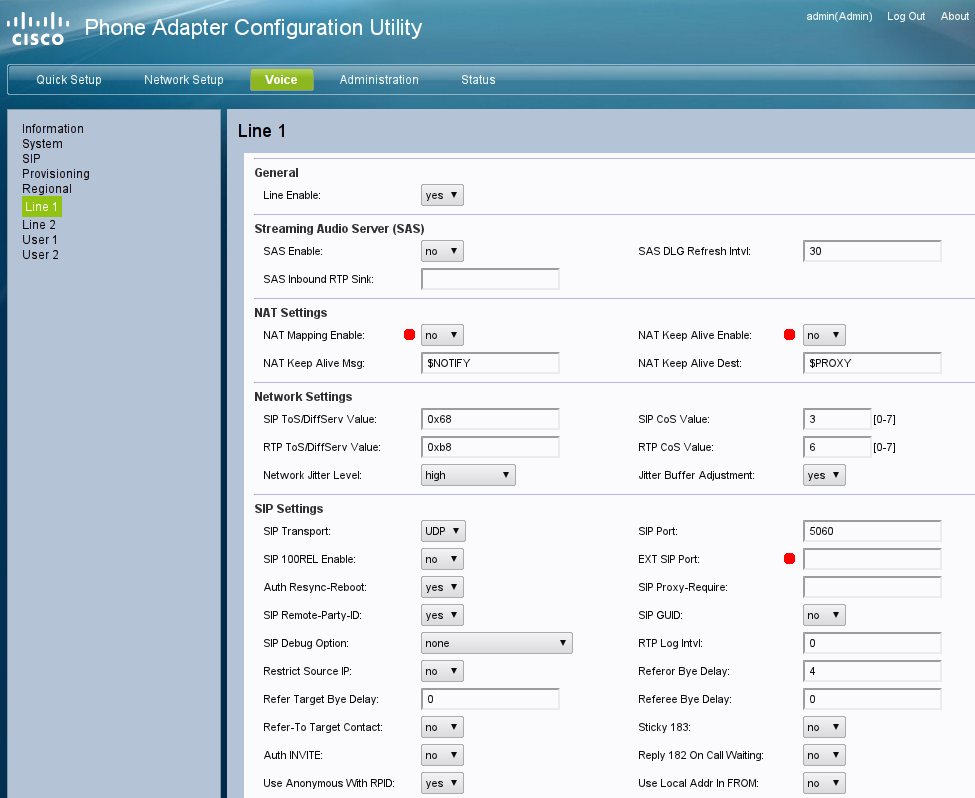Open the Jitter Buffer Adjustment dropdown
Viewport: 975px width, 798px height.
click(x=824, y=475)
